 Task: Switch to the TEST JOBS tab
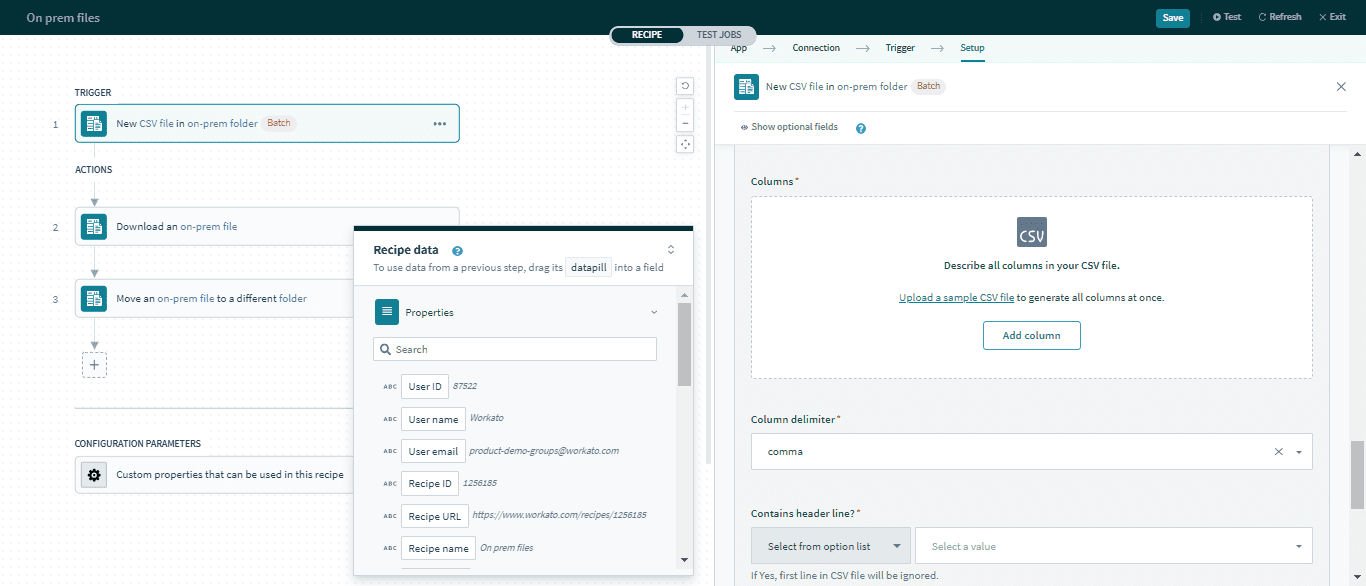pyautogui.click(x=718, y=33)
